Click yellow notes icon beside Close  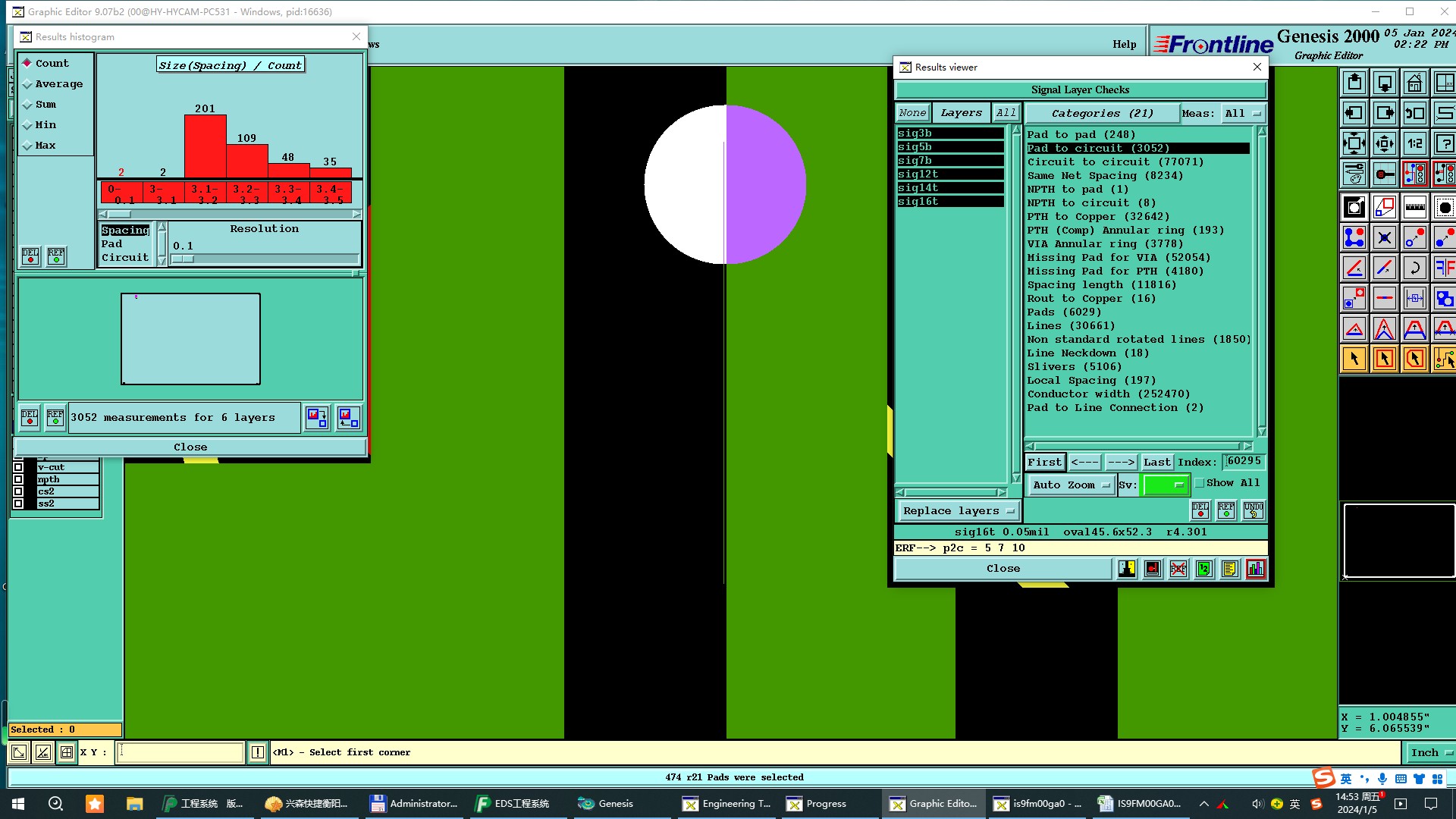(x=1230, y=569)
